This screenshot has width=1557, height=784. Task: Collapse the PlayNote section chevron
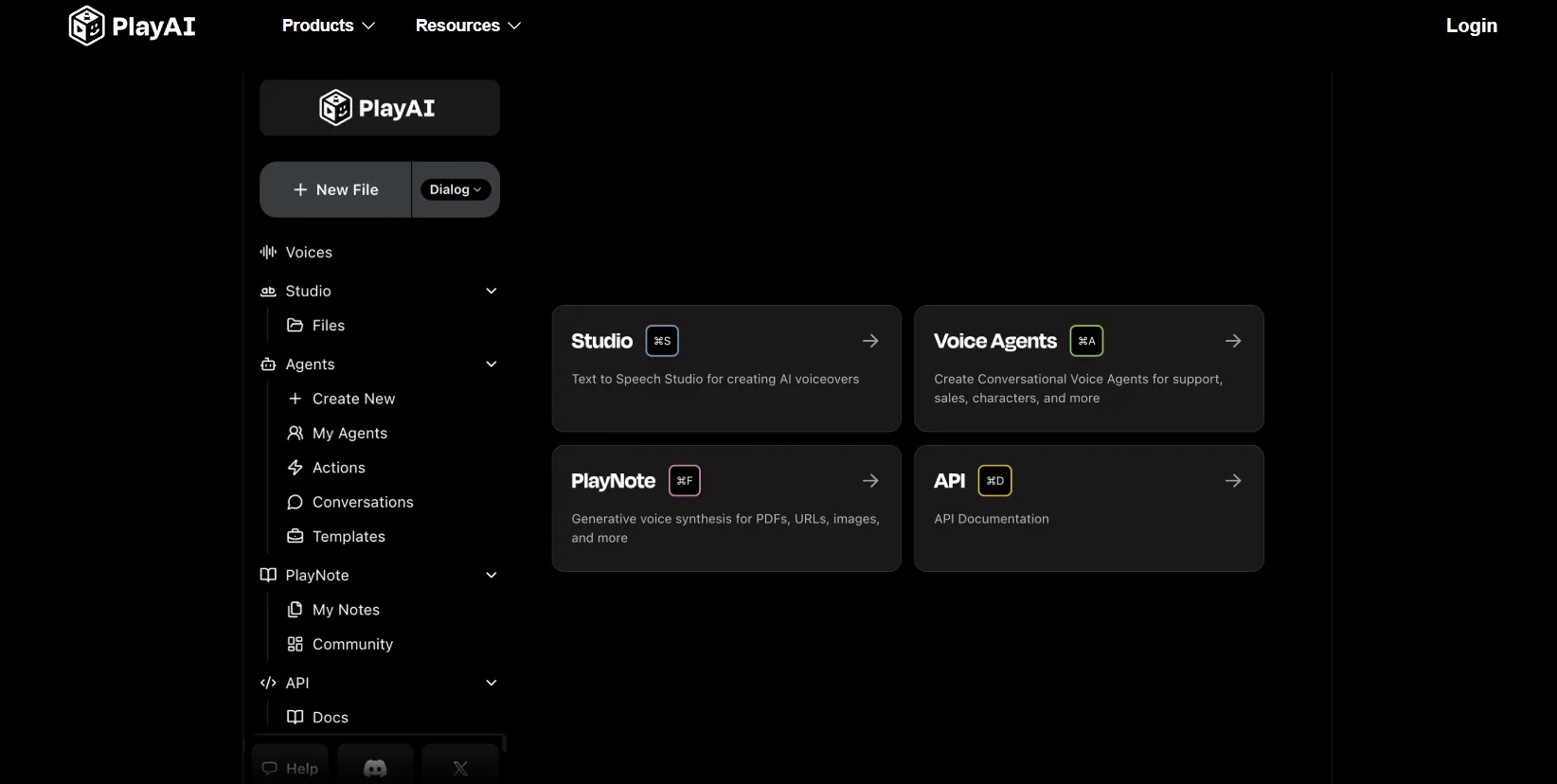coord(491,576)
